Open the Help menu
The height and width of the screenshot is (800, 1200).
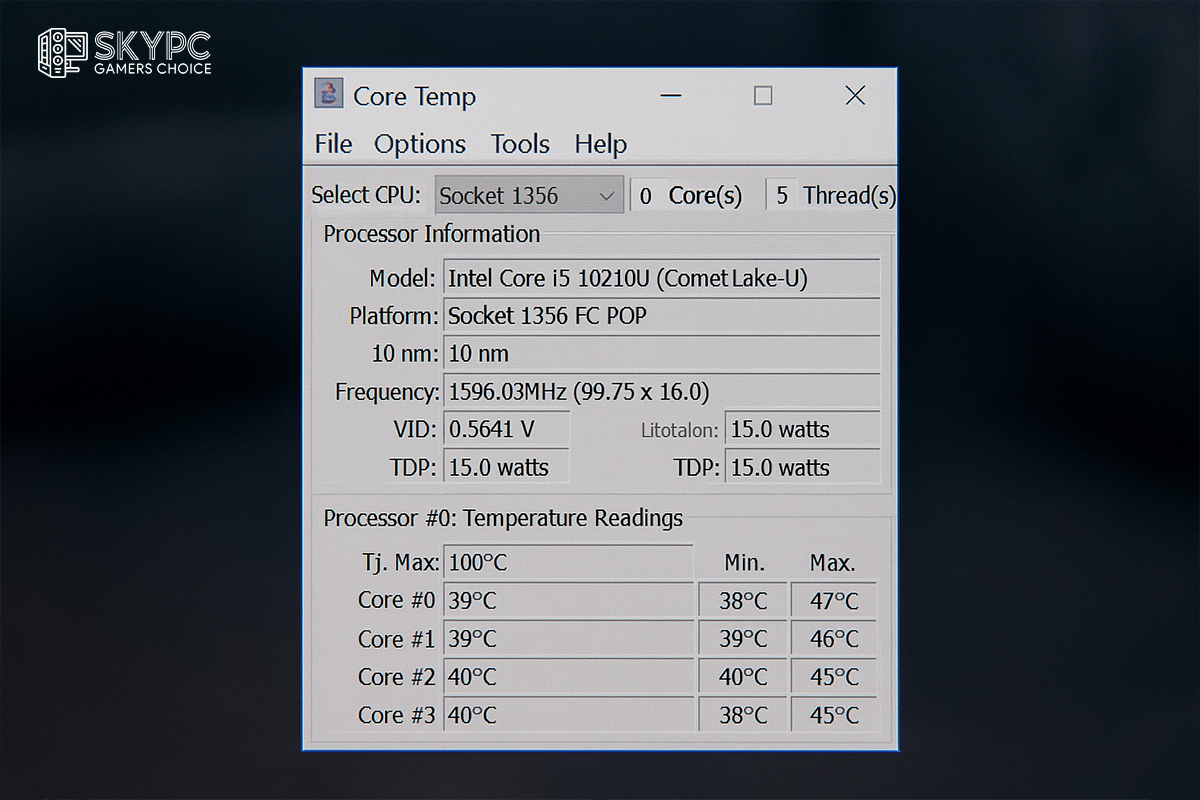pos(601,144)
